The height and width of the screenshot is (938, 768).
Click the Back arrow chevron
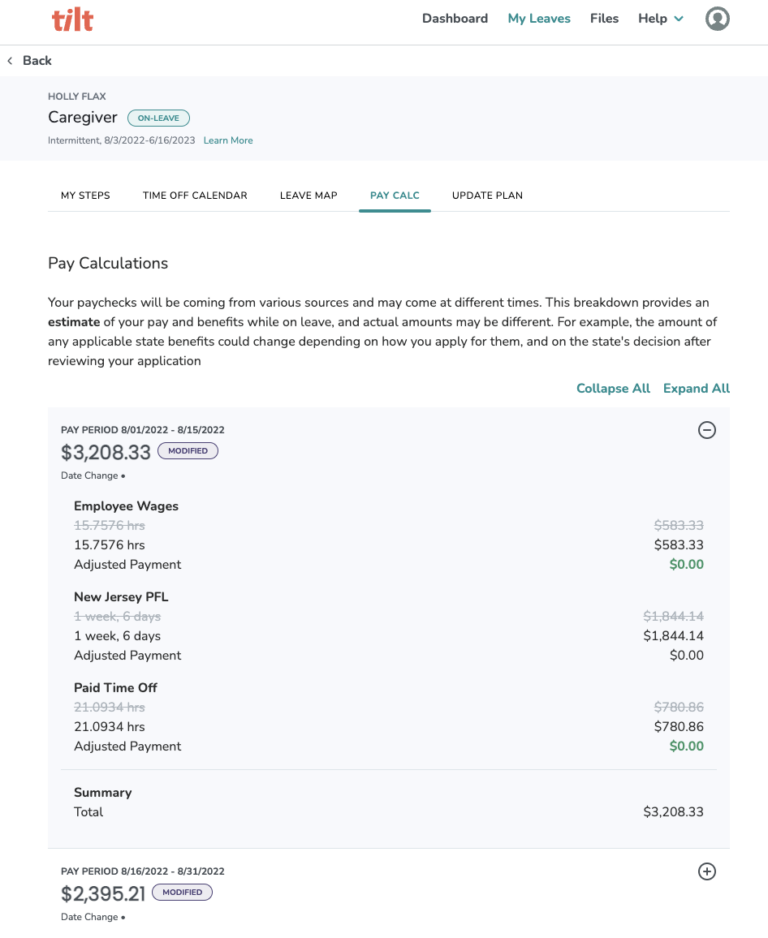[x=10, y=61]
